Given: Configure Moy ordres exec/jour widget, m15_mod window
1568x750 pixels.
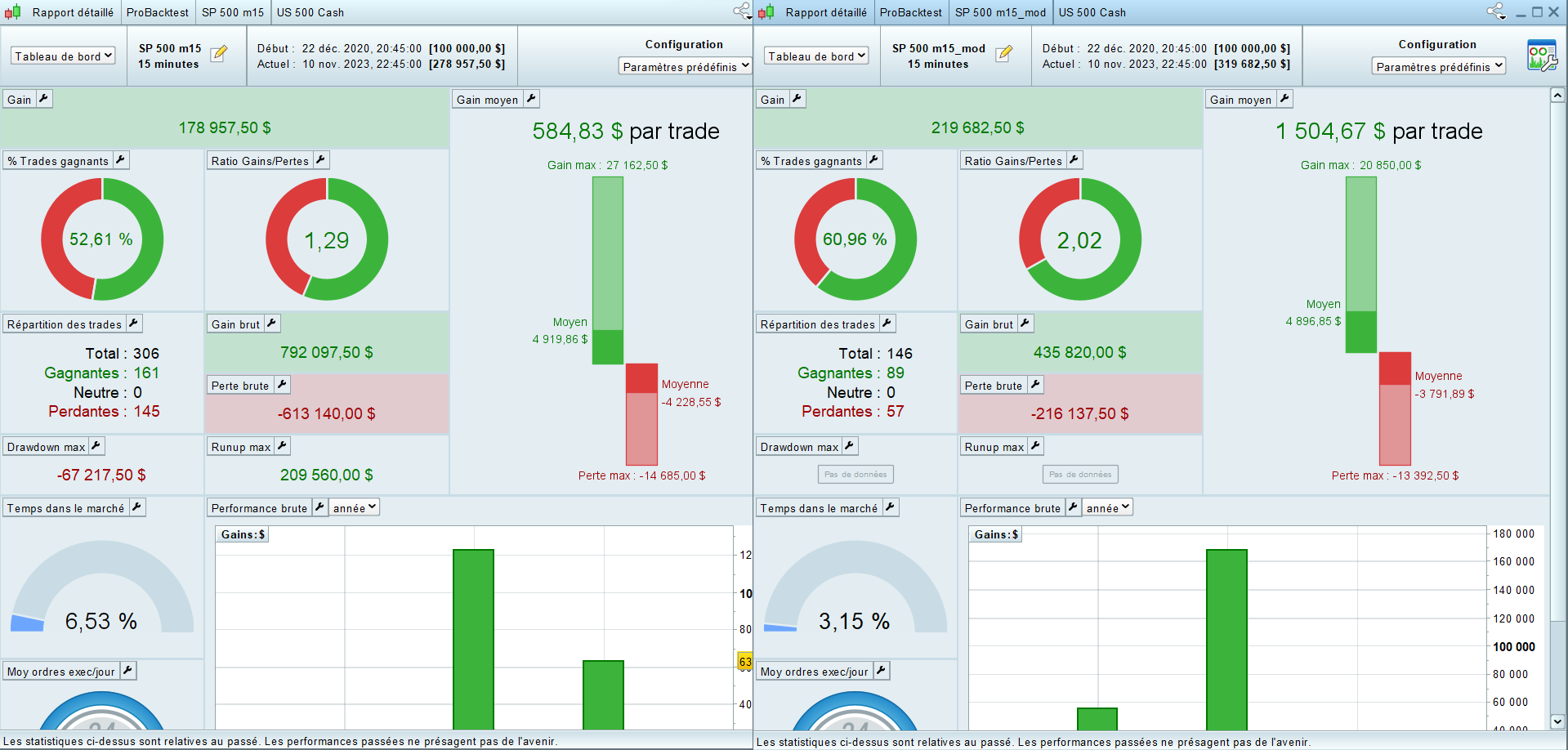Looking at the screenshot, I should click(x=881, y=671).
